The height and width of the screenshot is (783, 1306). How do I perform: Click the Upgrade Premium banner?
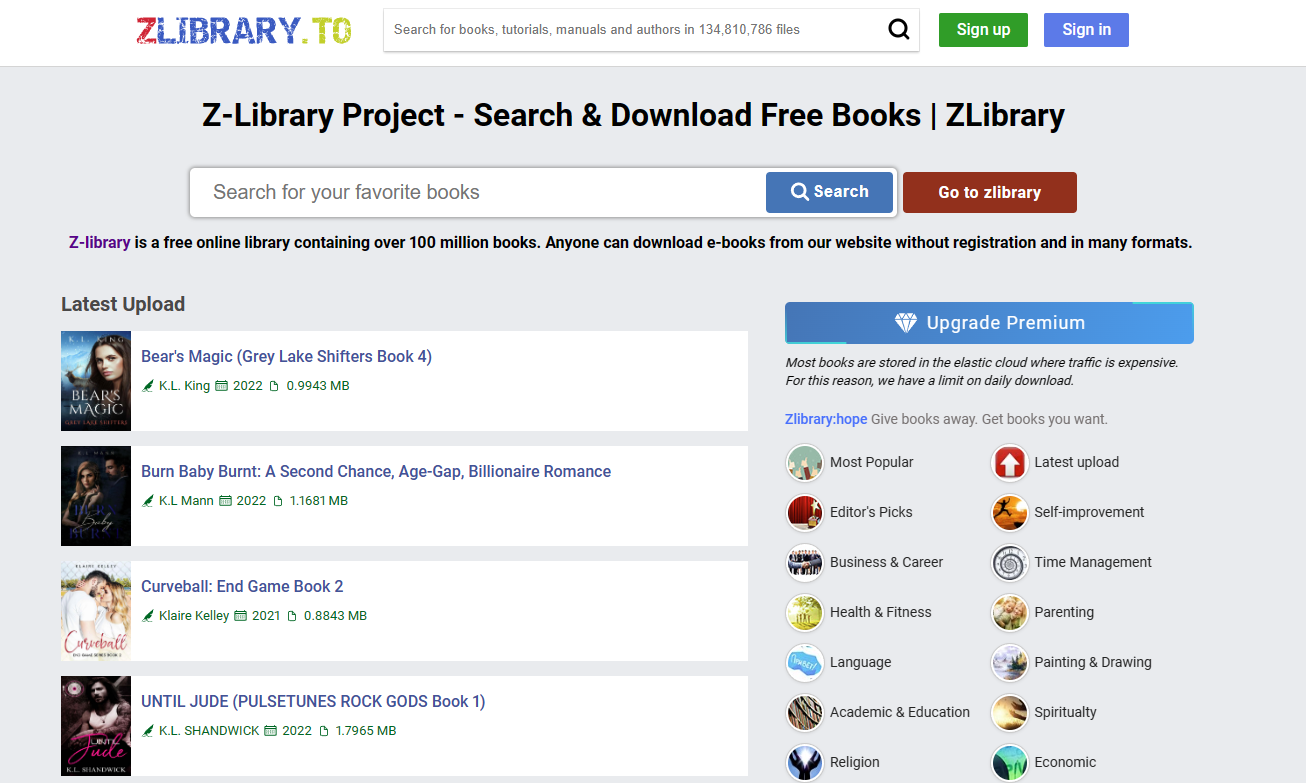[x=989, y=323]
